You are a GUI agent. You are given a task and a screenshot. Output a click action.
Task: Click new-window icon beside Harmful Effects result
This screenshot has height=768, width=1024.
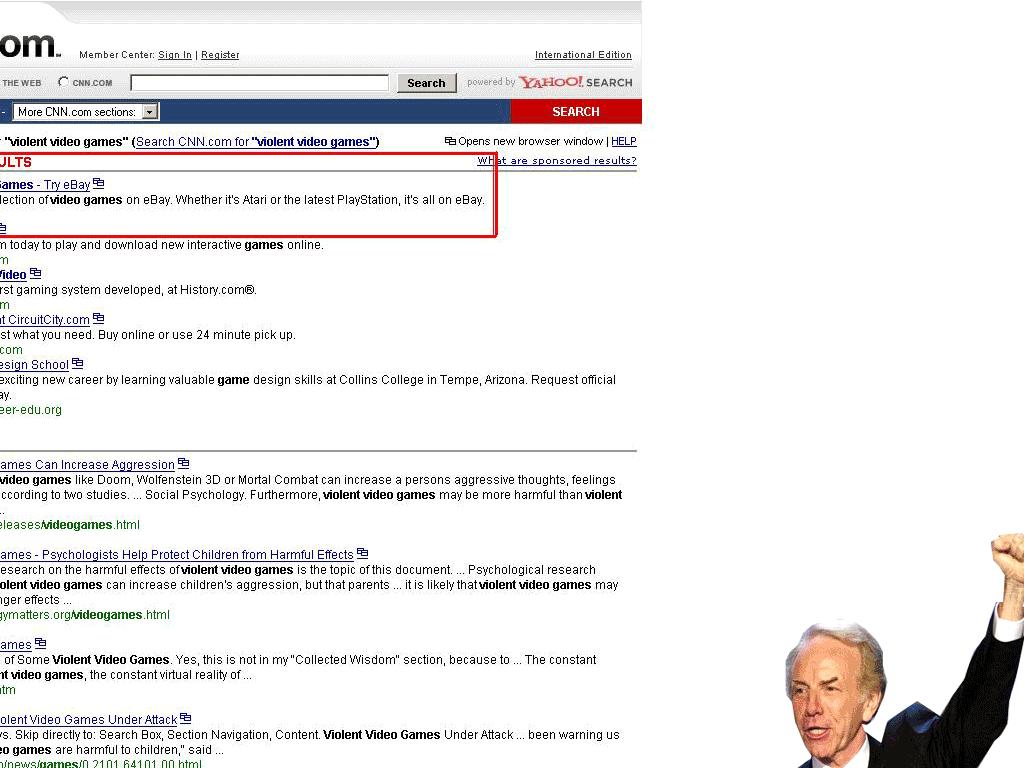362,553
